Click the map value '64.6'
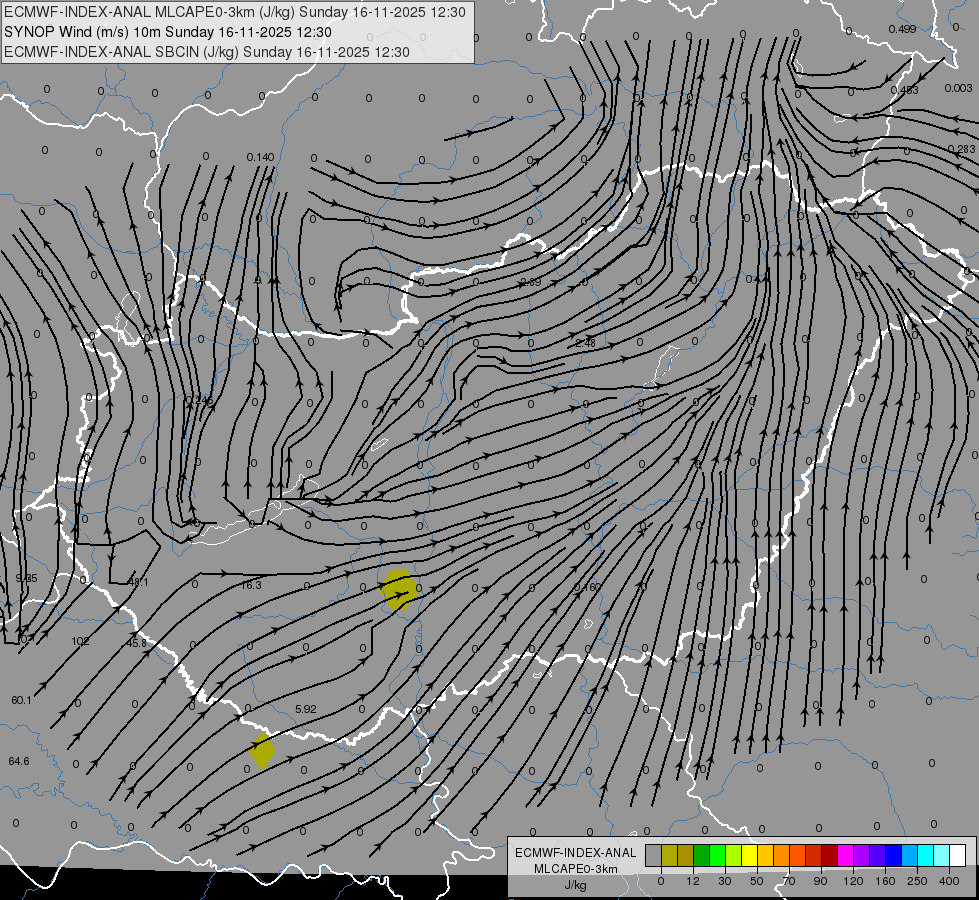 point(19,761)
